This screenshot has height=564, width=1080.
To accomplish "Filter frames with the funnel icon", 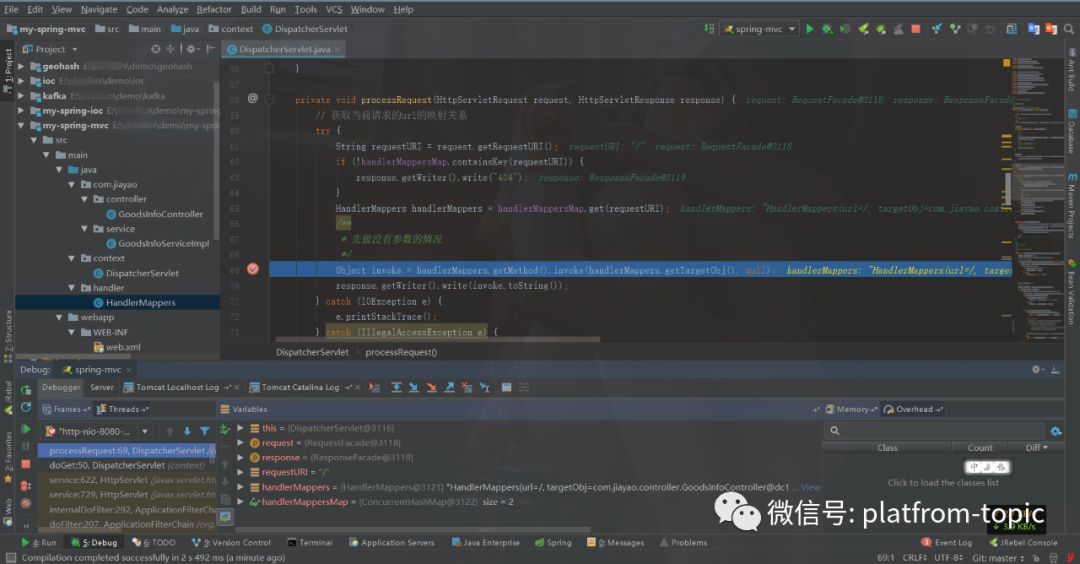I will click(x=205, y=431).
